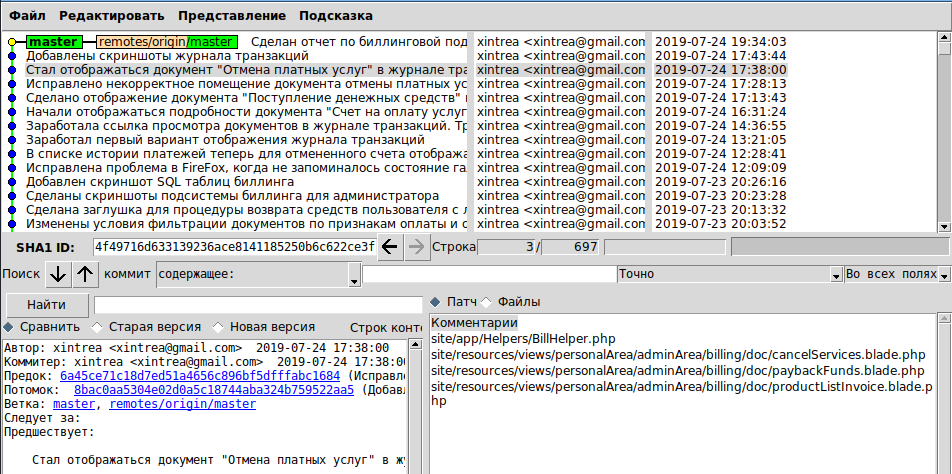Click date cell 2019-07-23 20:03:52
Image resolution: width=952 pixels, height=474 pixels.
721,223
